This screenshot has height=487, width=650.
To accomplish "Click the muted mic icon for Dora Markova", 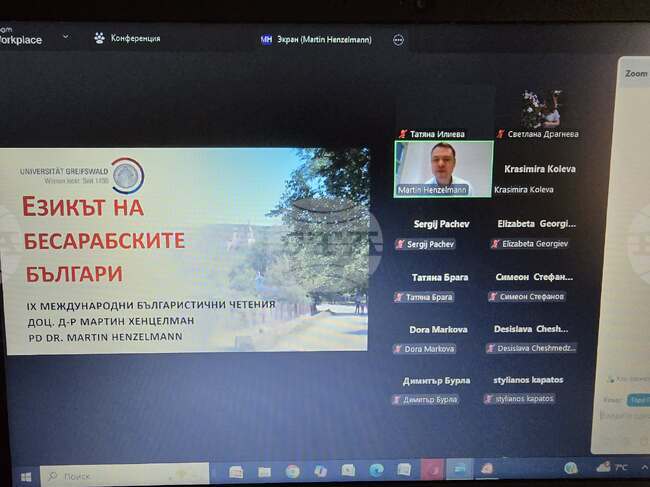I will [x=399, y=349].
